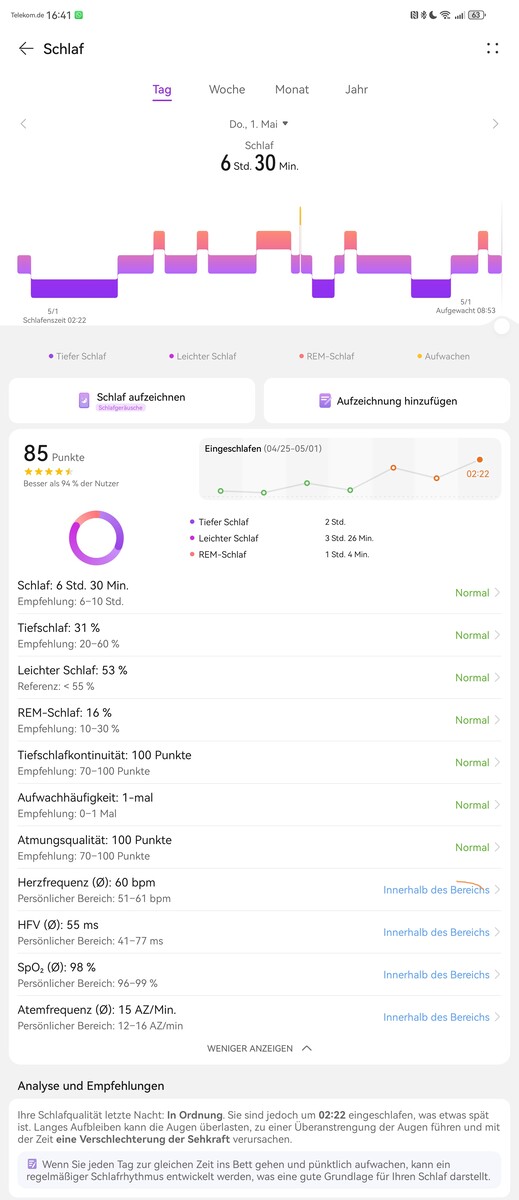This screenshot has width=519, height=1200.
Task: Expand the Tiefschlaf 31 % row chevron
Action: (x=498, y=635)
